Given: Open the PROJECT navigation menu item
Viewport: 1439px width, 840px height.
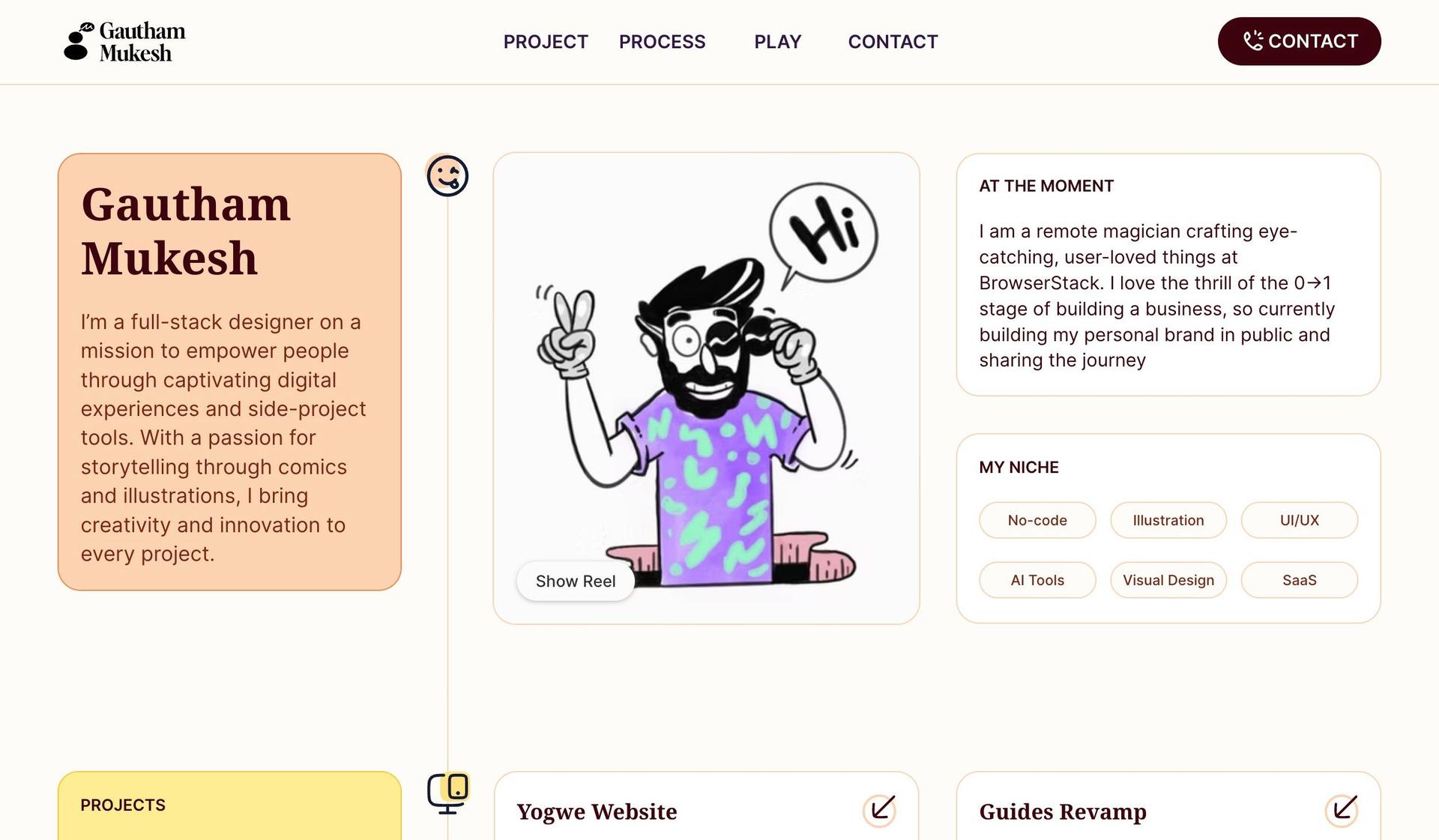Looking at the screenshot, I should point(545,41).
